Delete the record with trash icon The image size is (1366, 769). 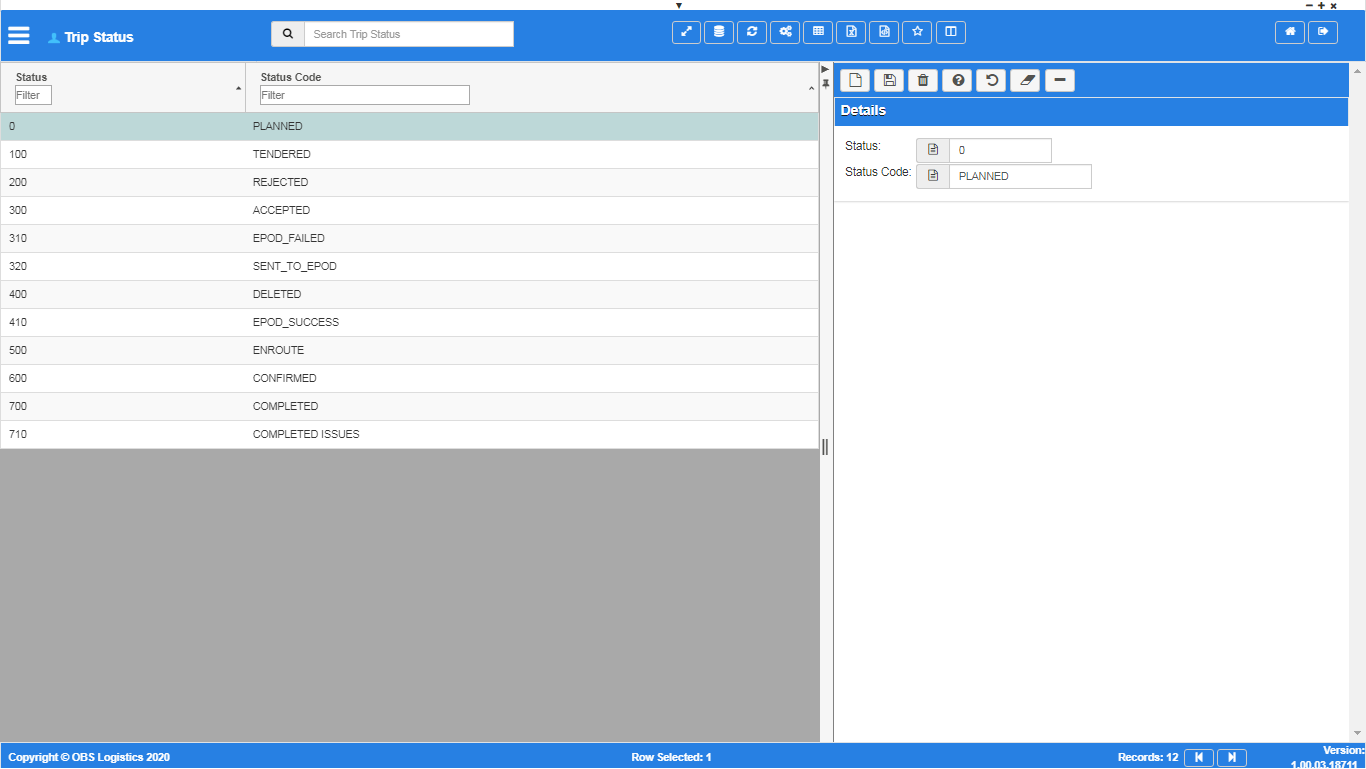(x=923, y=80)
